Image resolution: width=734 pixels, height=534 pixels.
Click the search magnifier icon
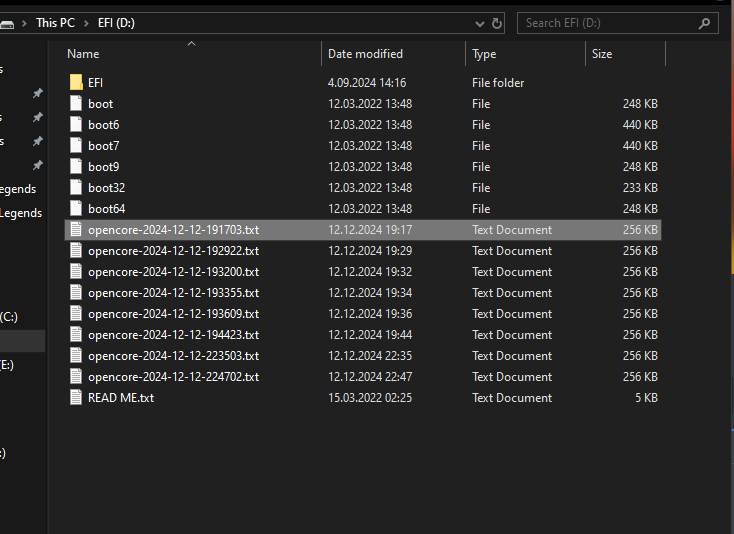click(704, 23)
